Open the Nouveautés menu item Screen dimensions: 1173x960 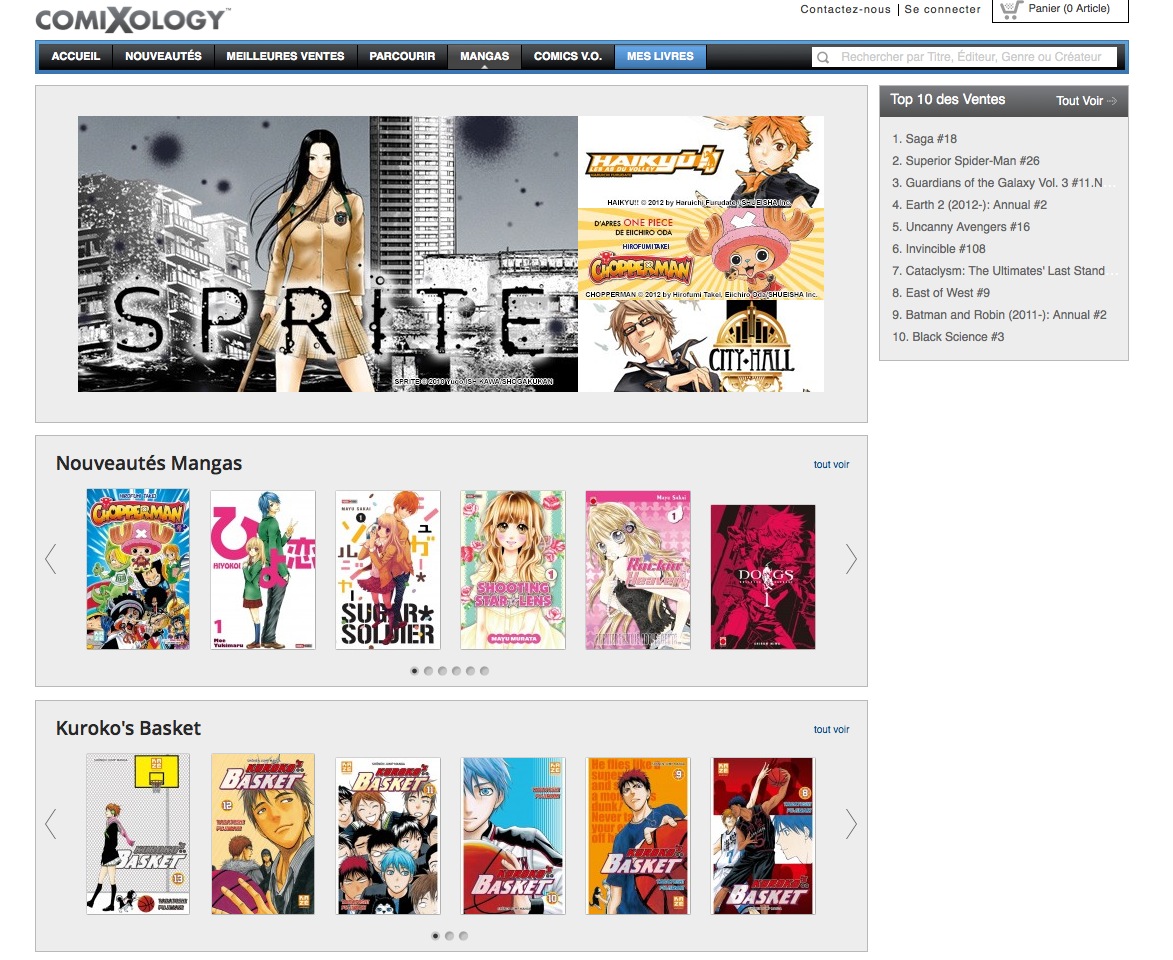coord(163,56)
